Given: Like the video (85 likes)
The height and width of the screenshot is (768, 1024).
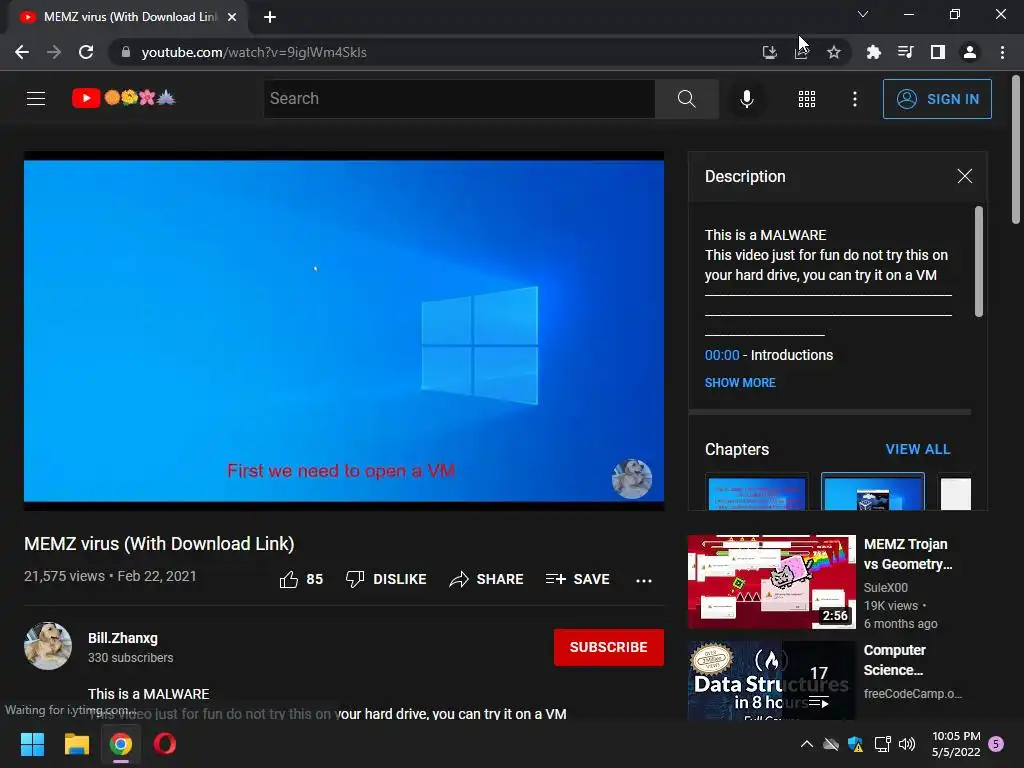Looking at the screenshot, I should [x=301, y=579].
